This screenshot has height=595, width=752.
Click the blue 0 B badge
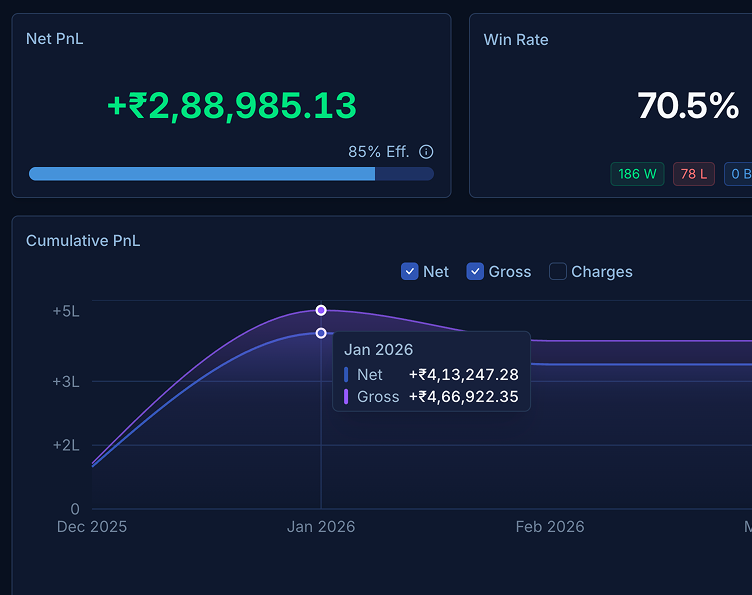(x=739, y=174)
